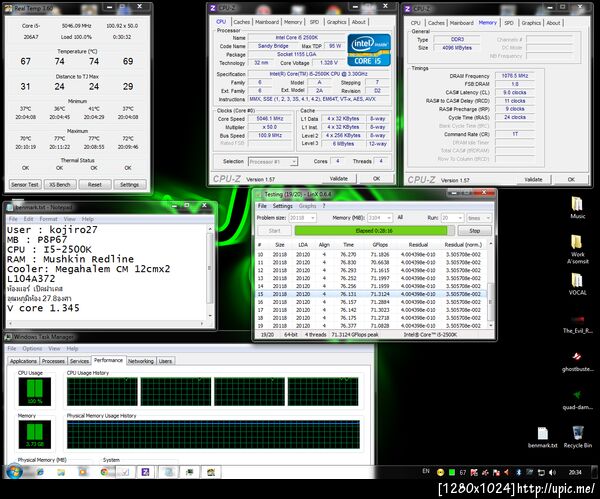Click Sensor Test in Real Temp
600x499 pixels.
(x=25, y=184)
